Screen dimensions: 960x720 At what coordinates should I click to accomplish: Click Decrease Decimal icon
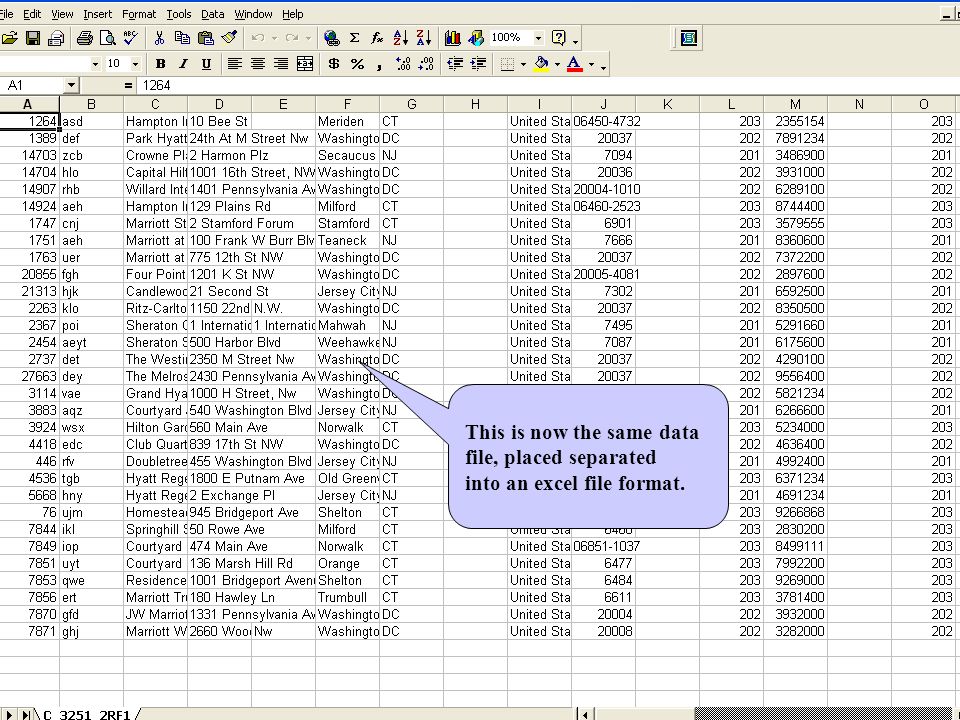427,64
